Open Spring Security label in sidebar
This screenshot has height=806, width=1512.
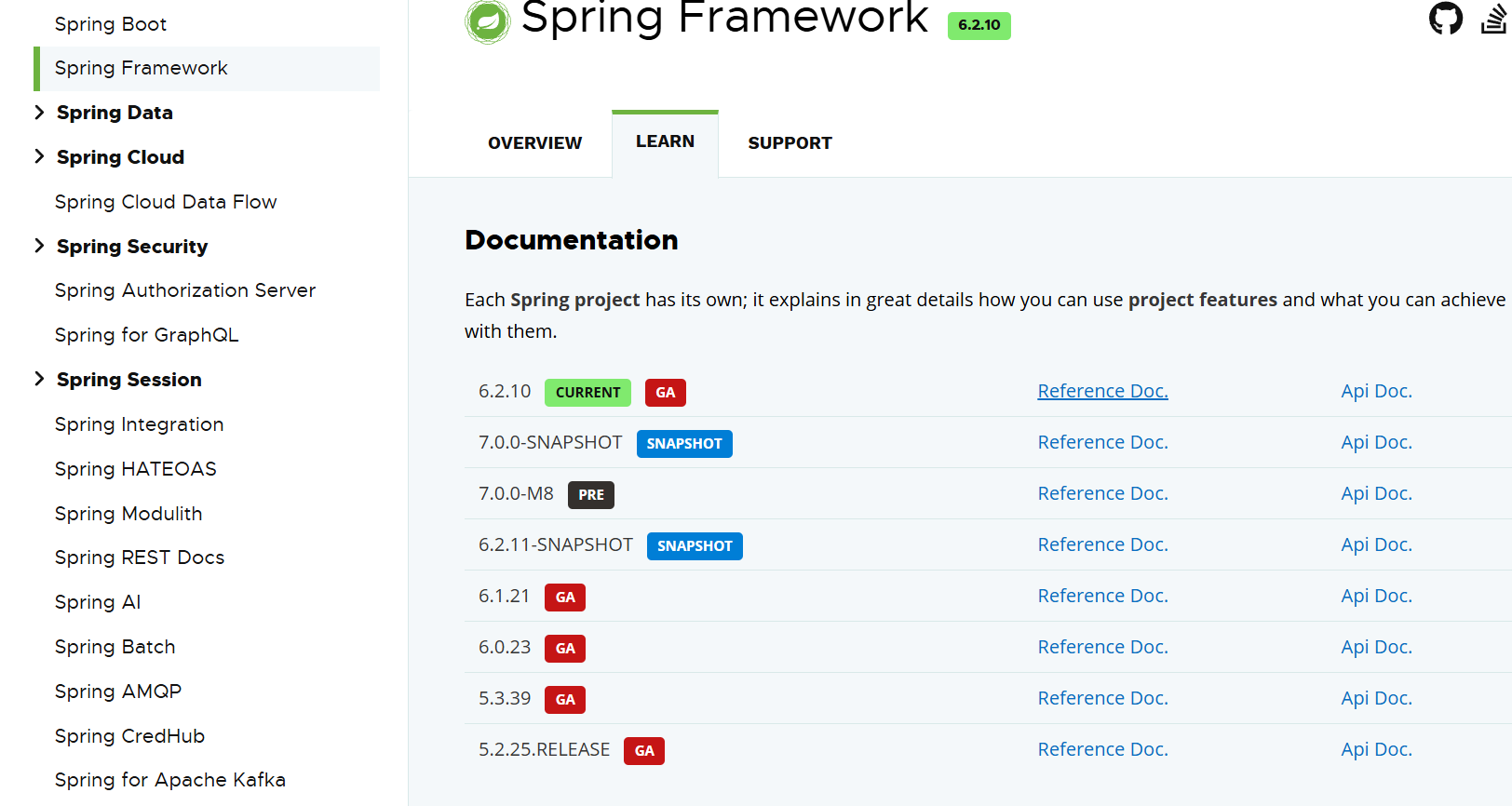tap(132, 247)
